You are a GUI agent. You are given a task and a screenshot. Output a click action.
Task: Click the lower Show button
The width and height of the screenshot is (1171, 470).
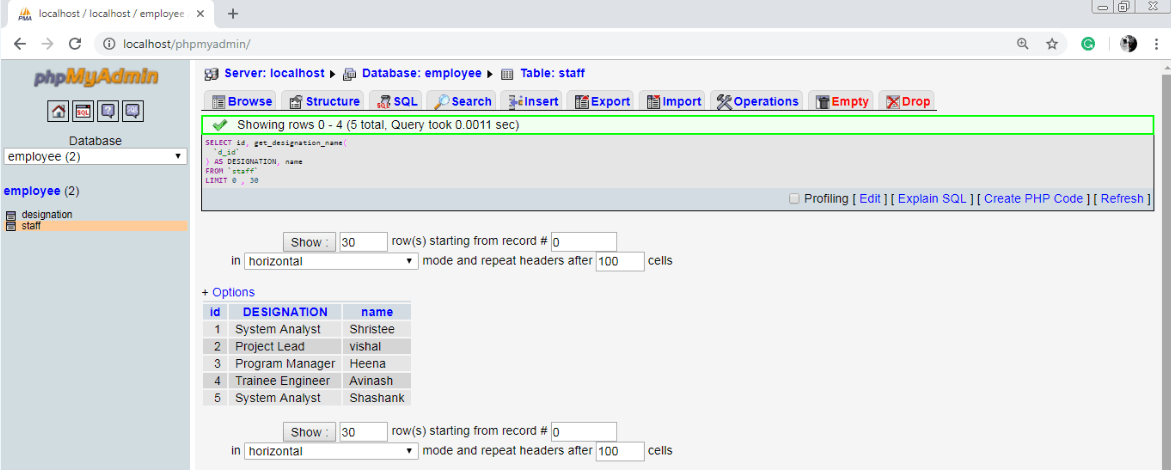[309, 432]
